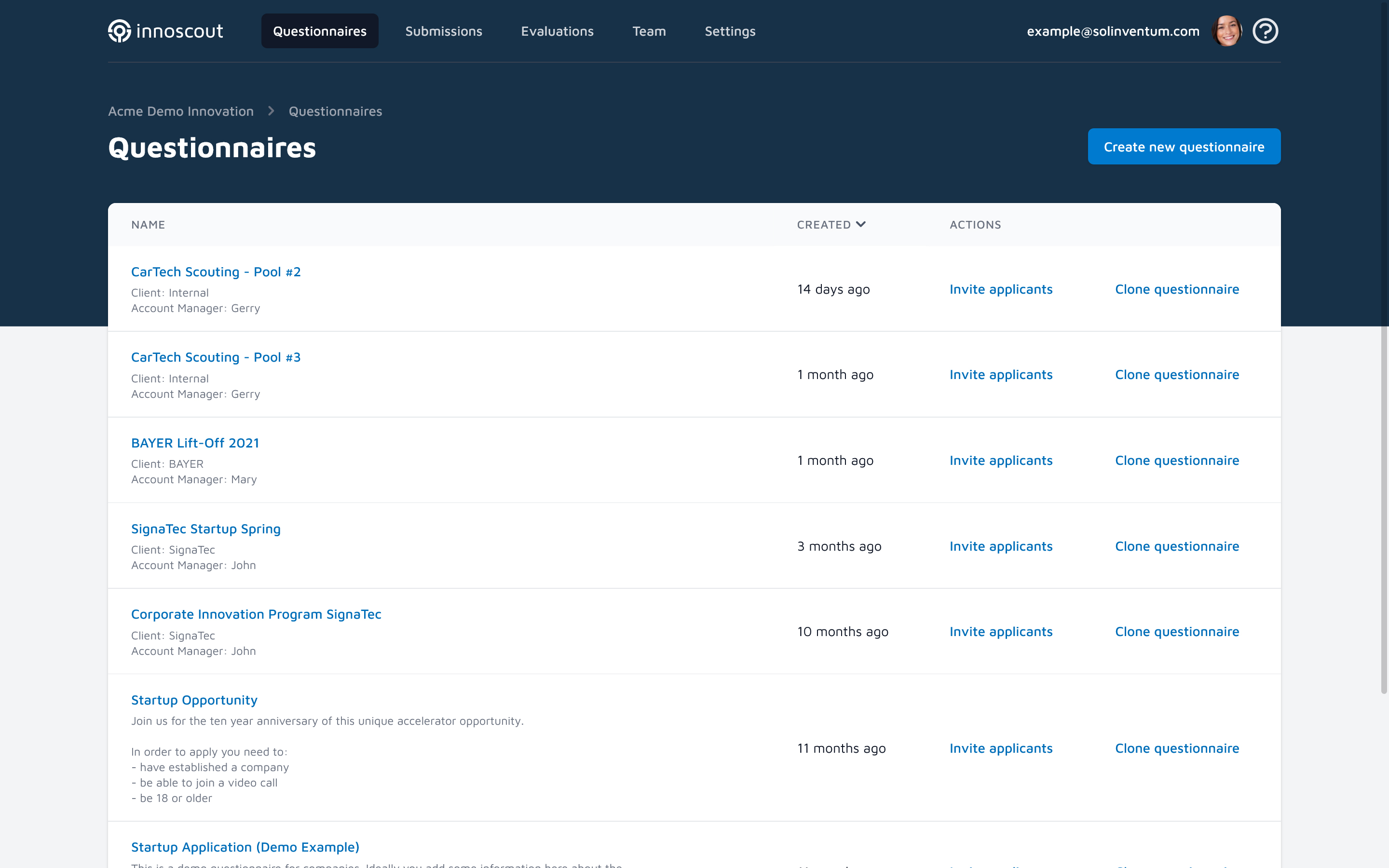Open the Evaluations section
The image size is (1389, 868).
[x=557, y=31]
